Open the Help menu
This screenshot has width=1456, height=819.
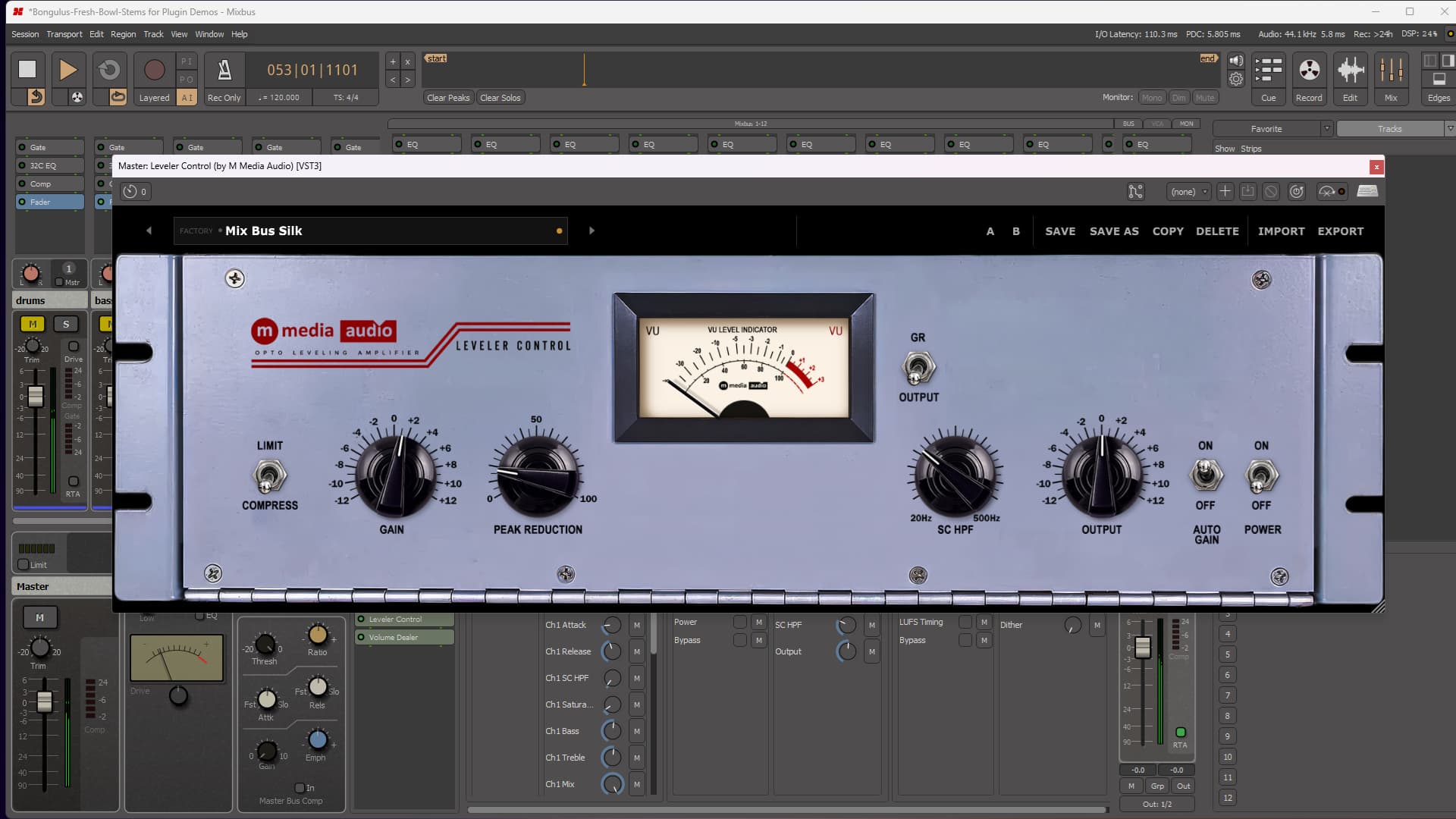tap(239, 34)
